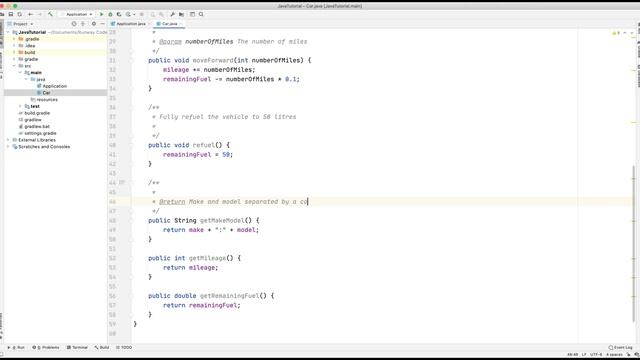Click the Save All toolbar icon
The height and width of the screenshot is (360, 640).
pos(11,14)
